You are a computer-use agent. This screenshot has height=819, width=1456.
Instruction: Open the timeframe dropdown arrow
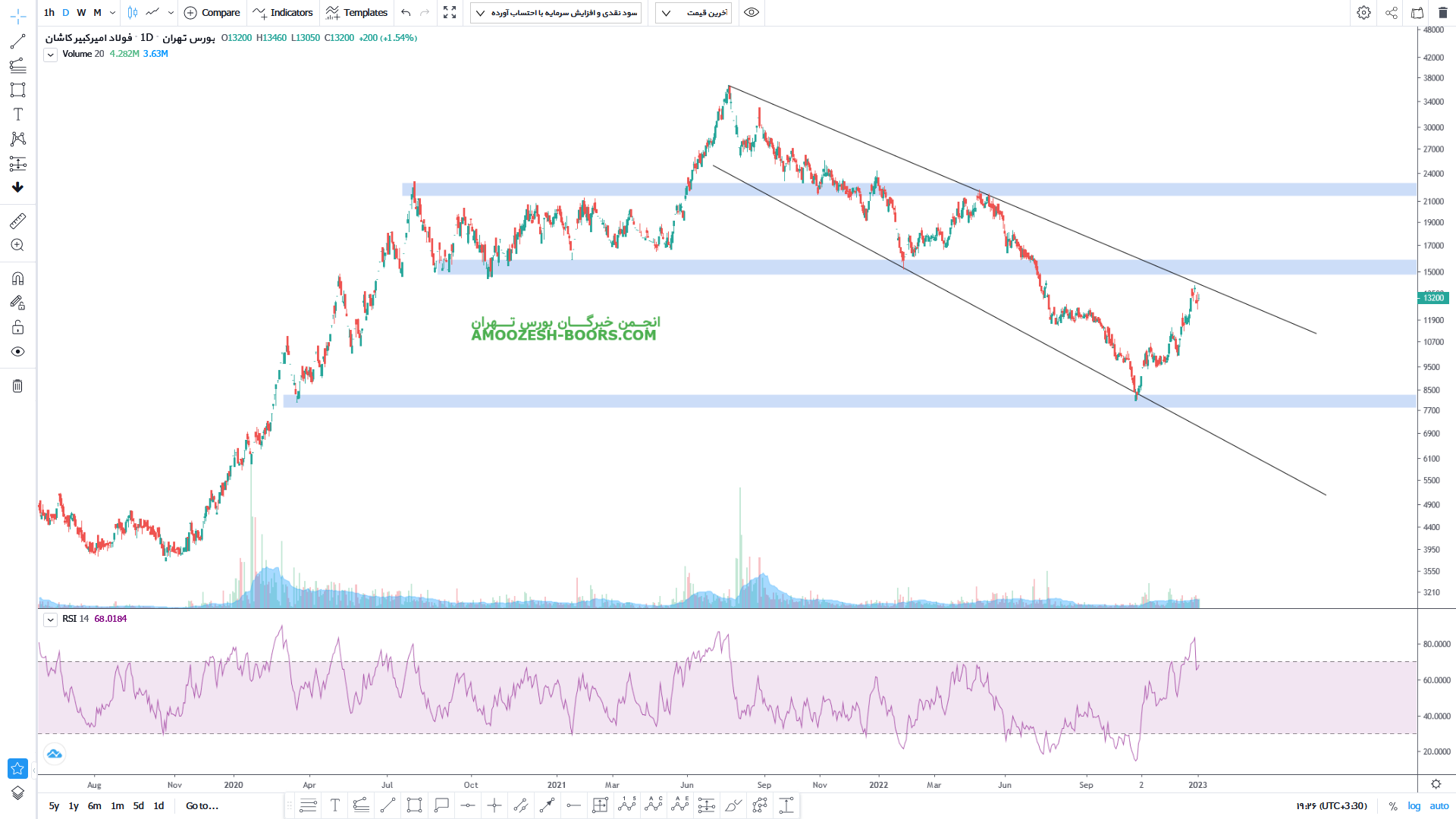(x=112, y=13)
